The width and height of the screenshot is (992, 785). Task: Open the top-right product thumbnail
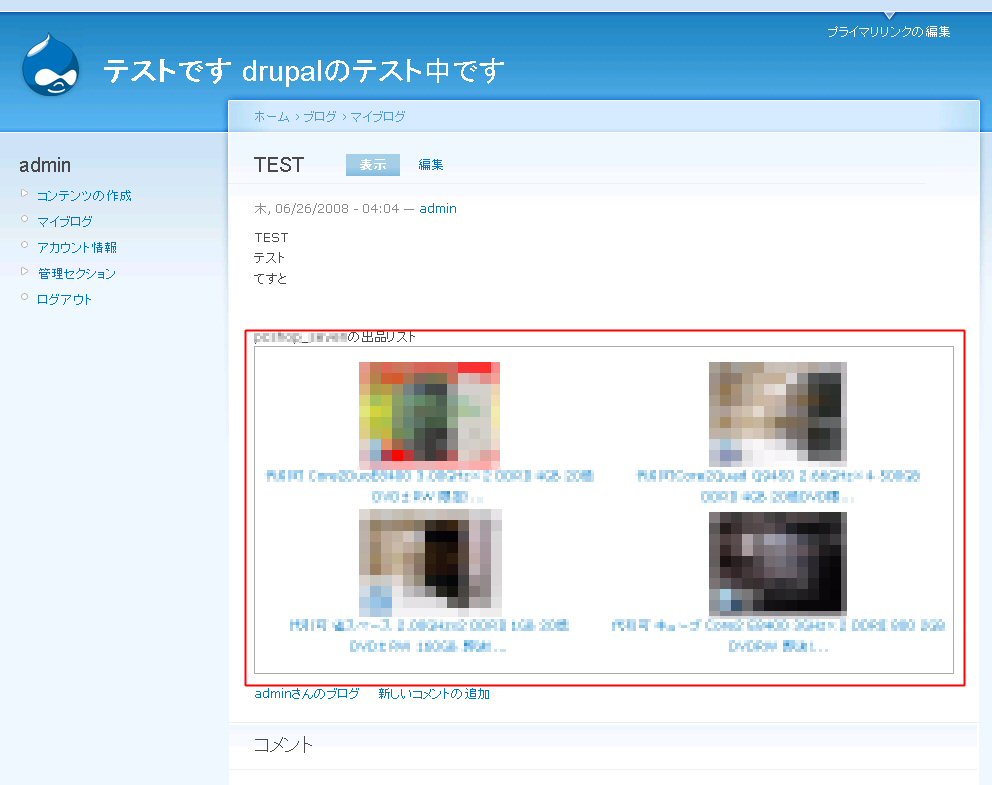778,414
